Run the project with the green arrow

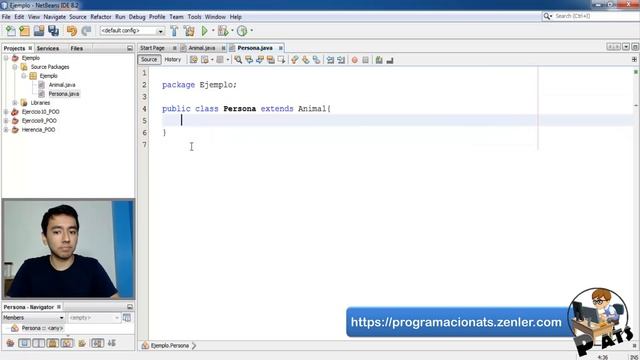[x=204, y=31]
